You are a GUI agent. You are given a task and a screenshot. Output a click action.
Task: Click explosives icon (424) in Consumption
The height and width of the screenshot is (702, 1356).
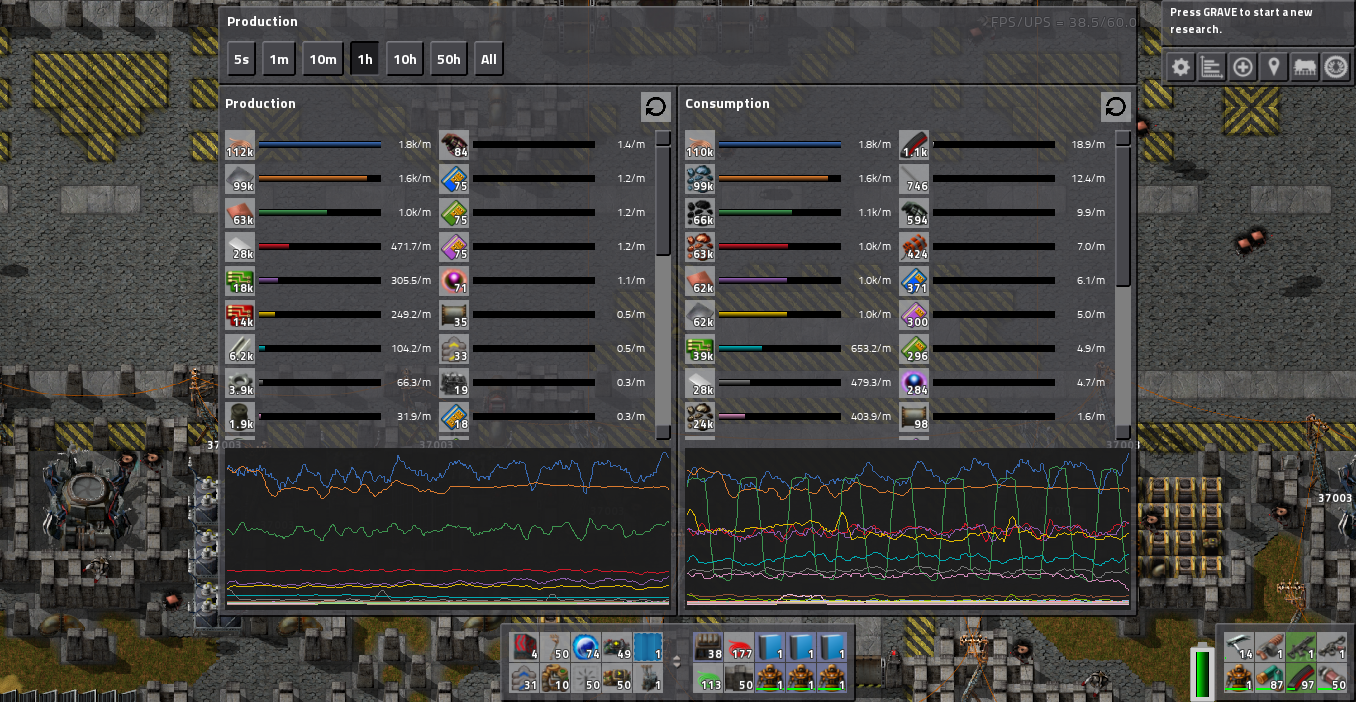[x=914, y=247]
